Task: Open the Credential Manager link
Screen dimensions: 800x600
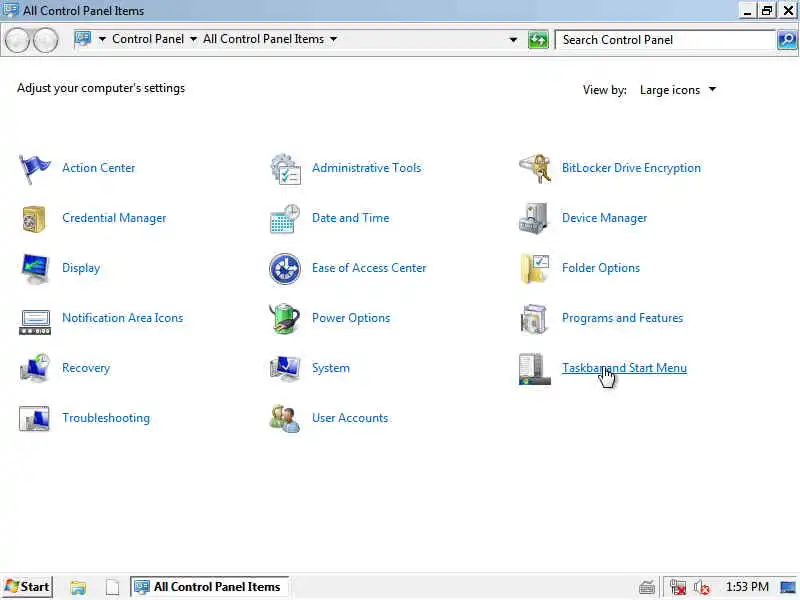Action: point(114,218)
